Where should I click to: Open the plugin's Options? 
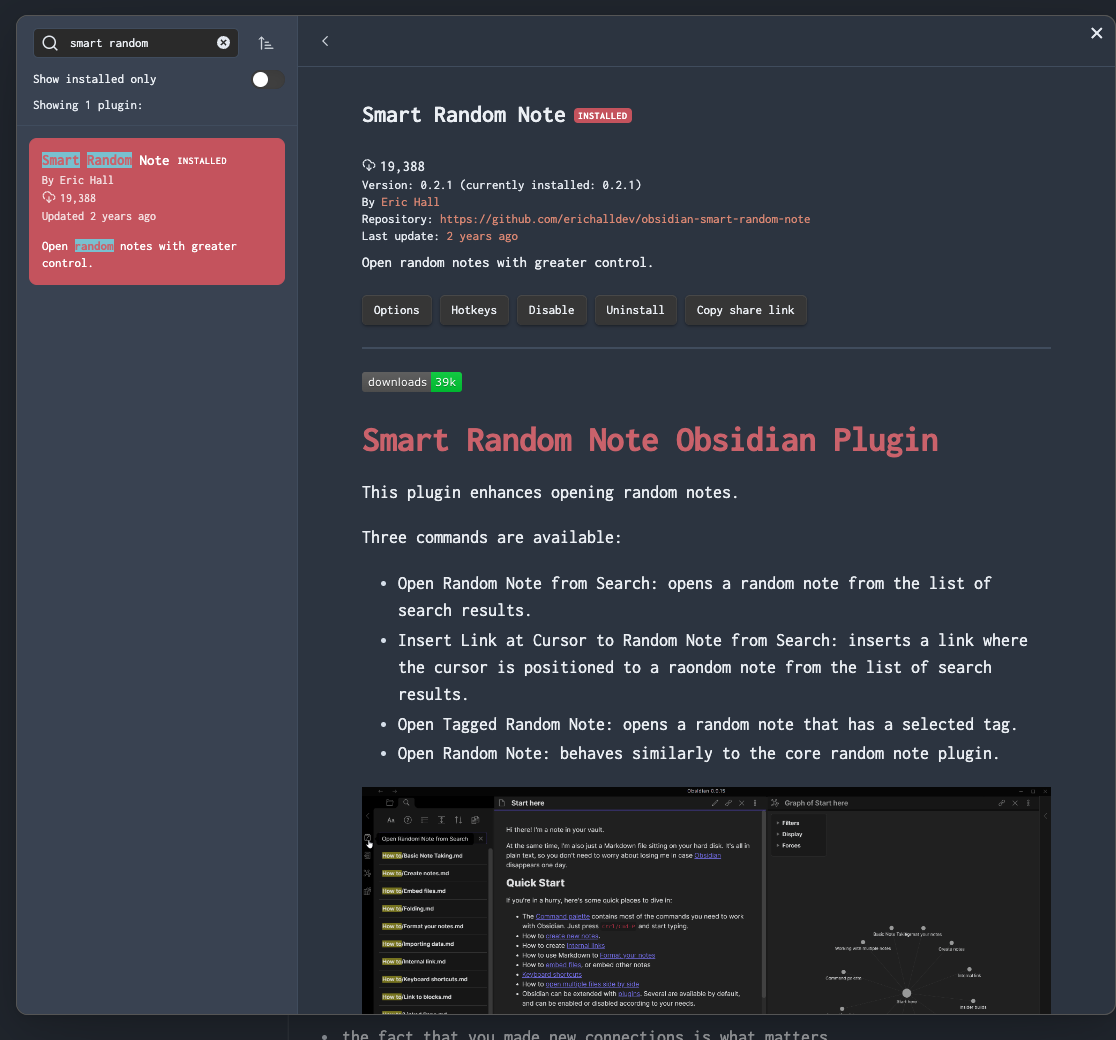click(x=396, y=310)
